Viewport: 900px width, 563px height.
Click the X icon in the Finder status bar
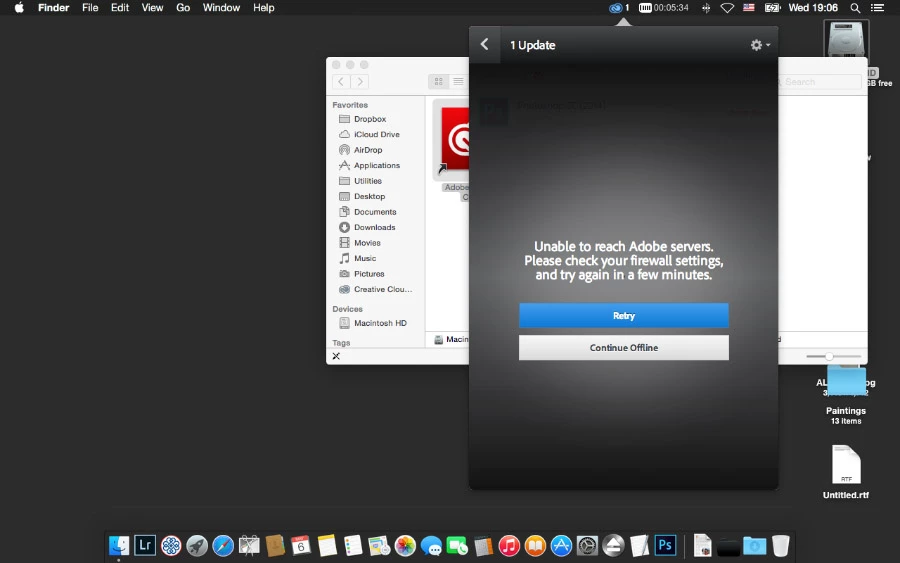336,356
